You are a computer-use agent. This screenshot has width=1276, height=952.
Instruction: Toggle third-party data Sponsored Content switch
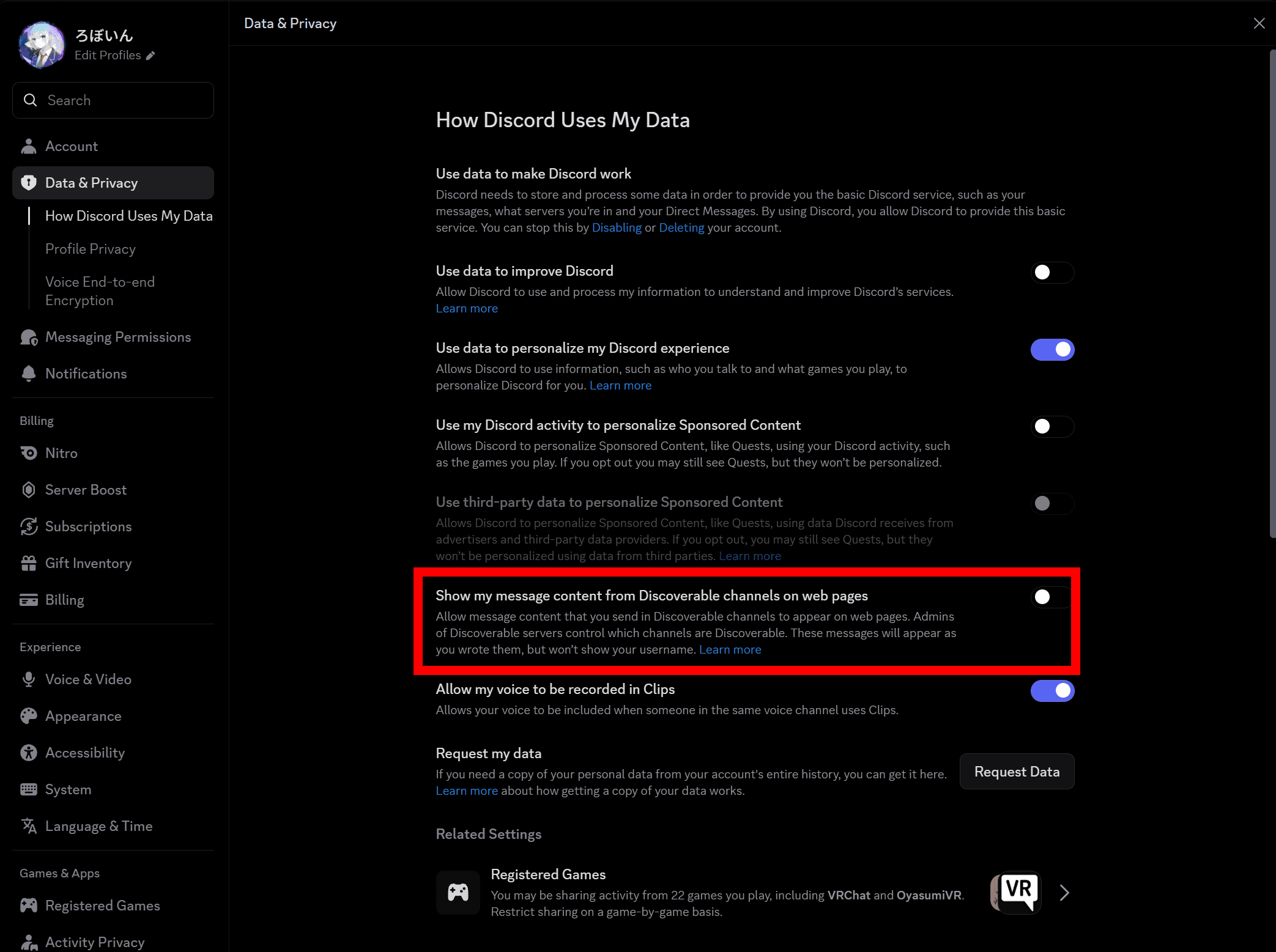coord(1052,504)
